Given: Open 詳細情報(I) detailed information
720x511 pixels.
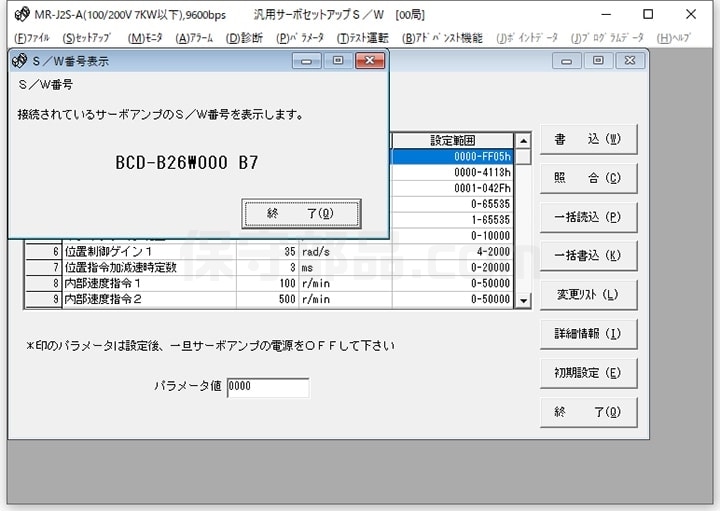Looking at the screenshot, I should pos(588,333).
